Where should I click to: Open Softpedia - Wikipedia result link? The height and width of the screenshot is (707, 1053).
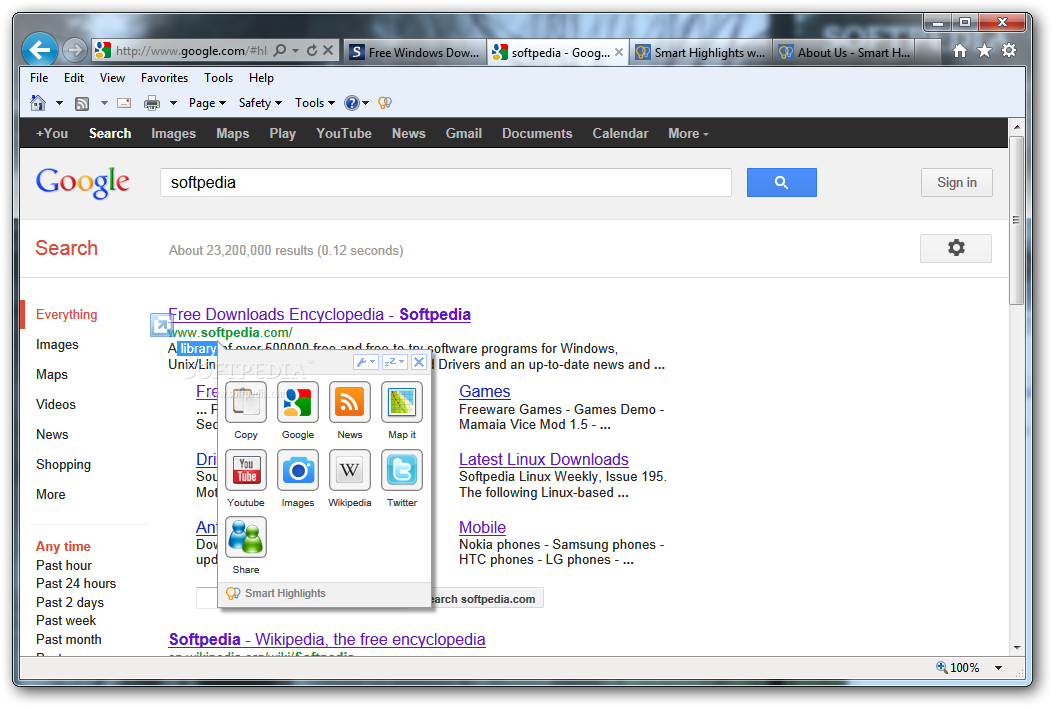[326, 640]
